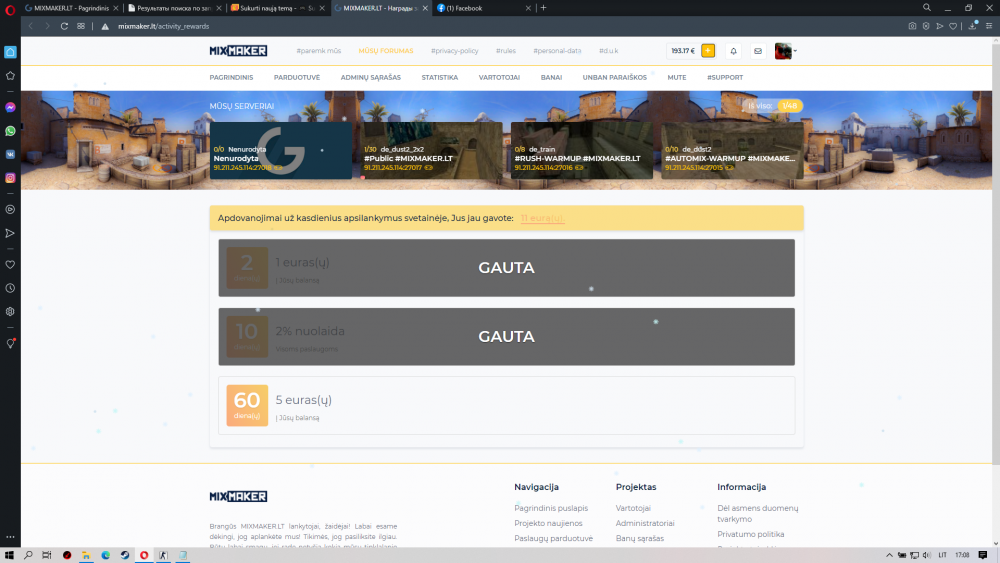Open Instagram in Opera sidebar

pos(10,178)
